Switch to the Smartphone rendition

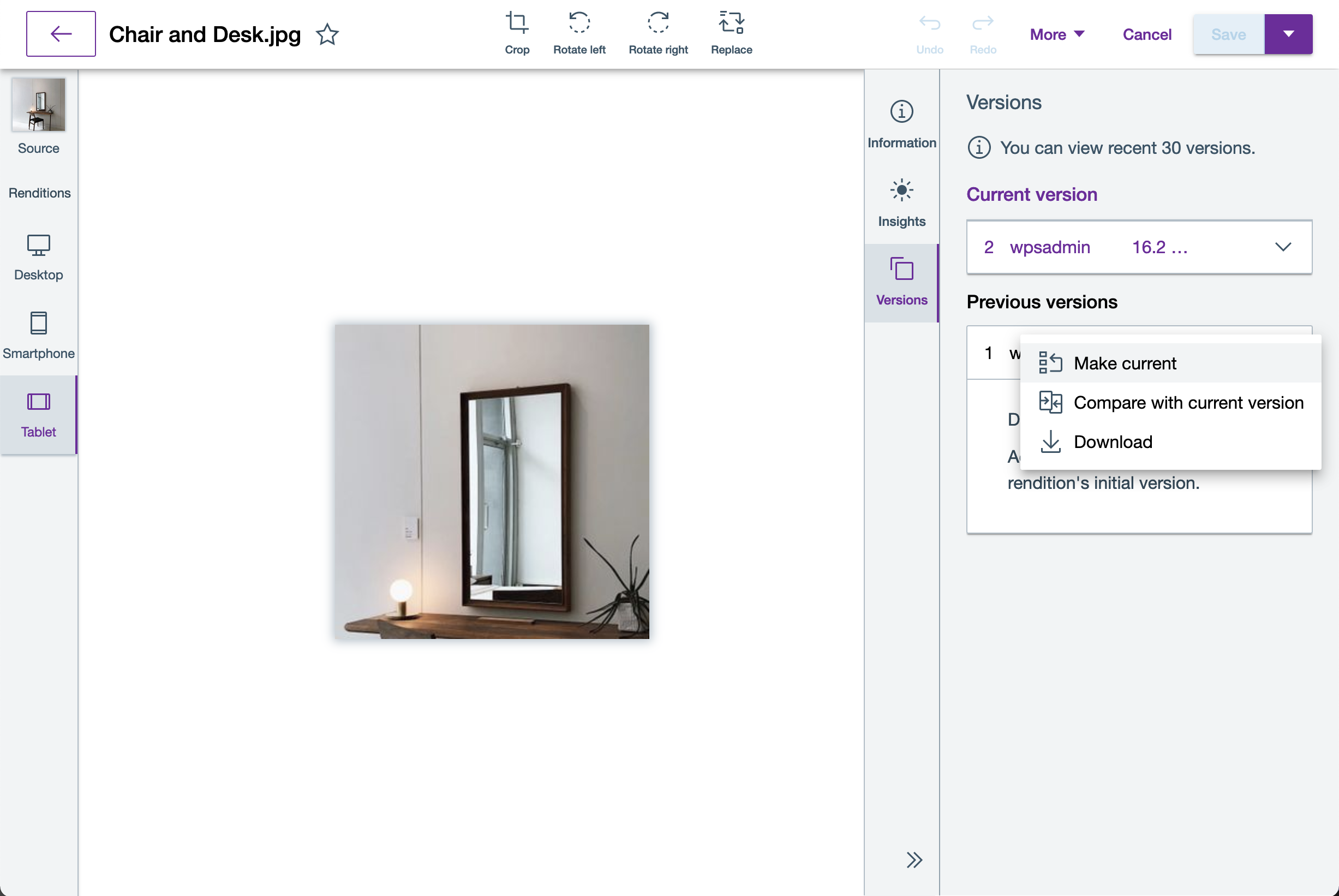[38, 336]
